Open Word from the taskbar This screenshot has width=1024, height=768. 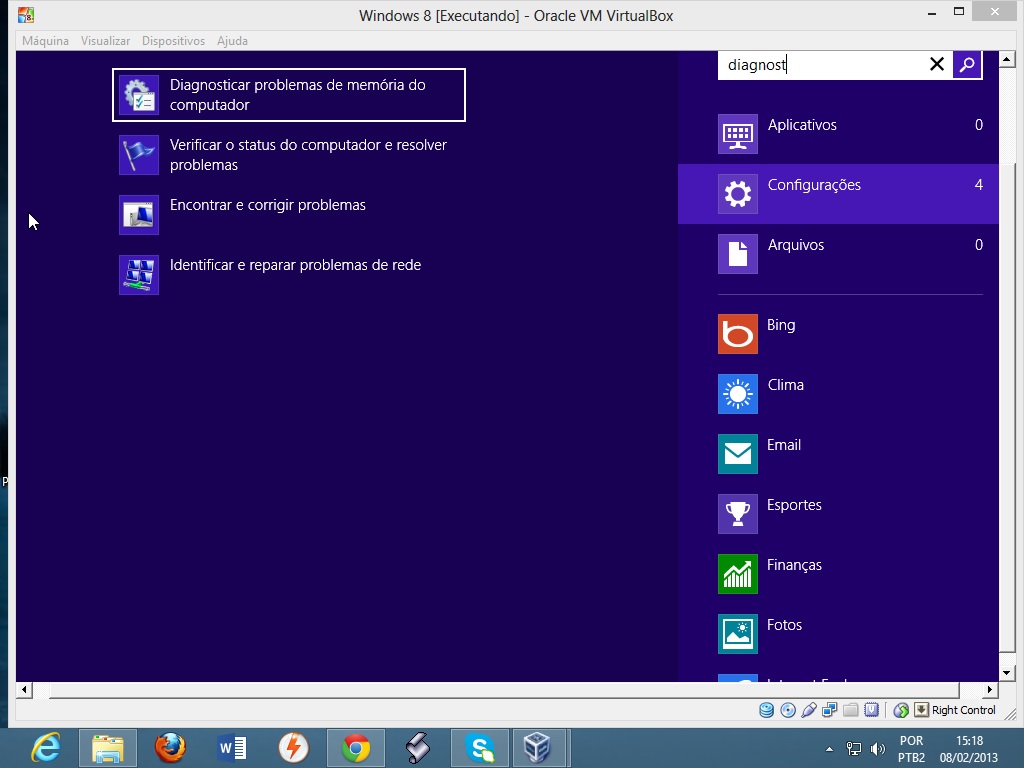click(x=232, y=748)
